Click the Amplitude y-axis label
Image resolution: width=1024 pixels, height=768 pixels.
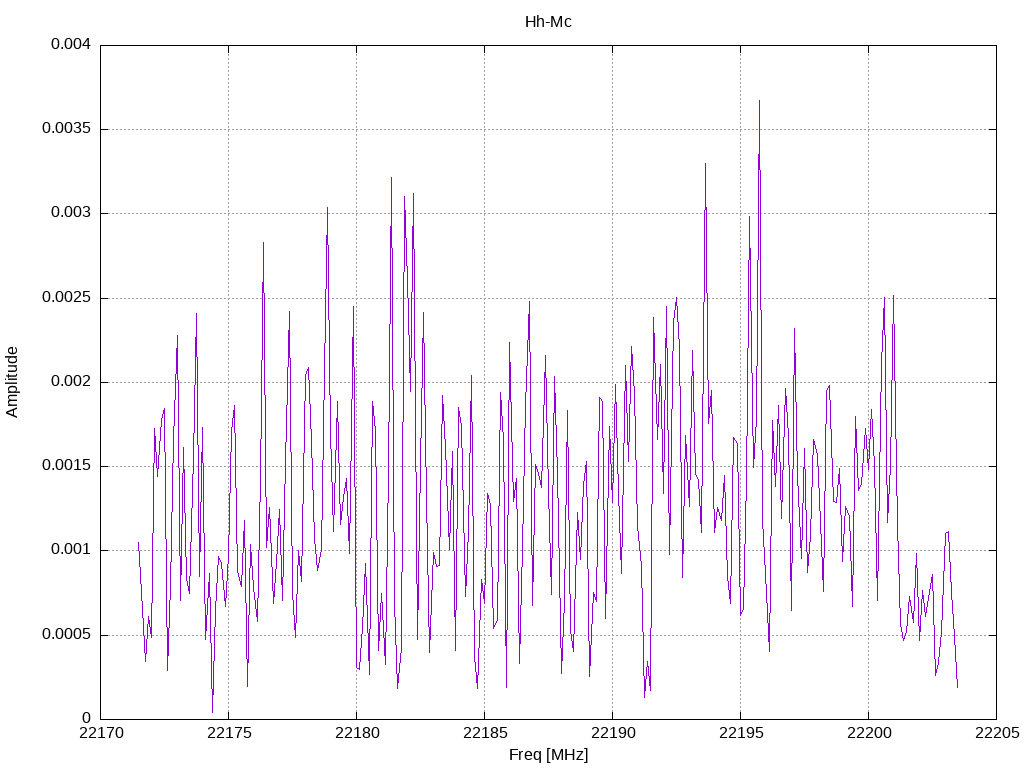point(12,382)
